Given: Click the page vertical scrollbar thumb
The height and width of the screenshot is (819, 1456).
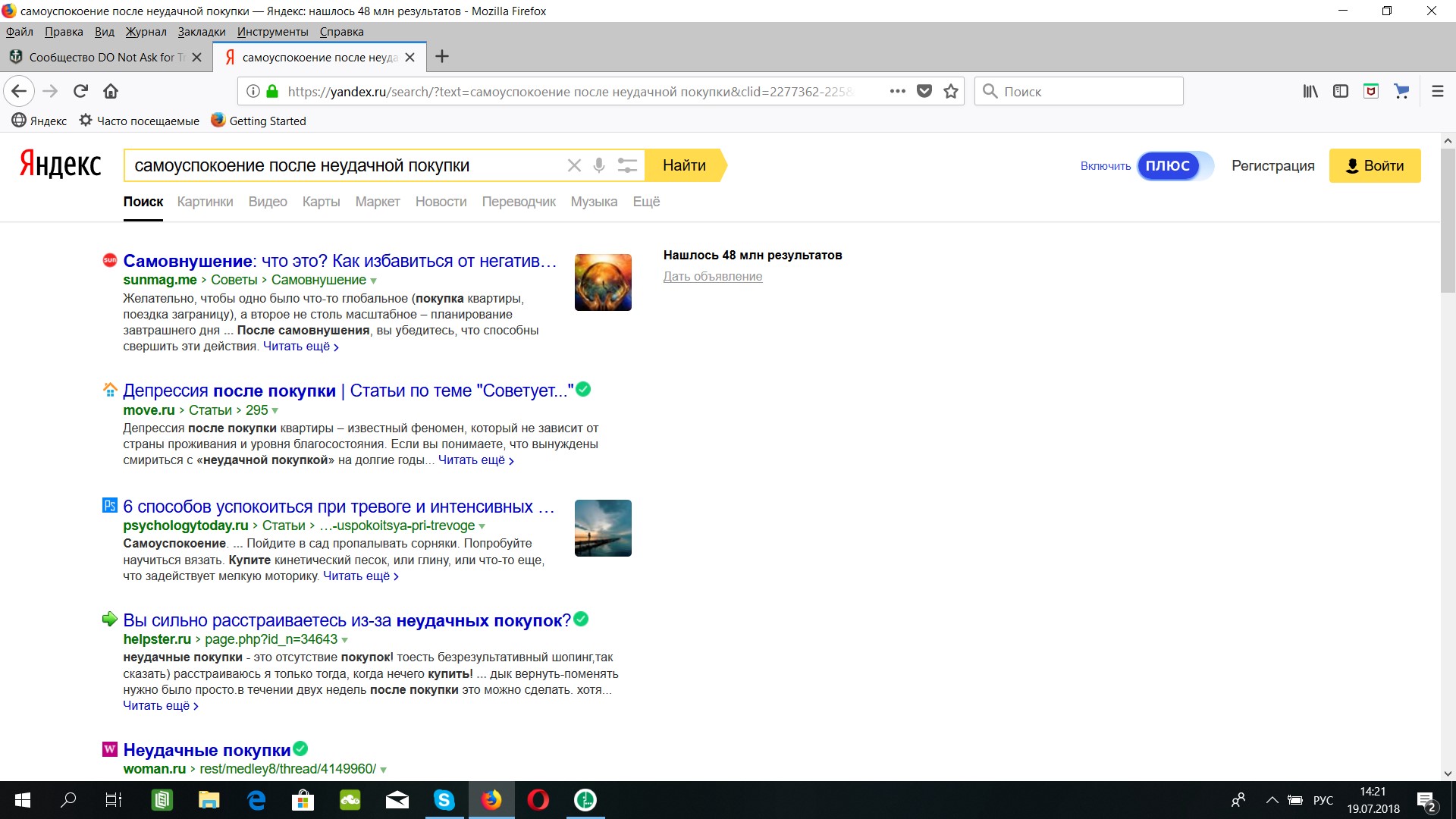Looking at the screenshot, I should 1448,220.
